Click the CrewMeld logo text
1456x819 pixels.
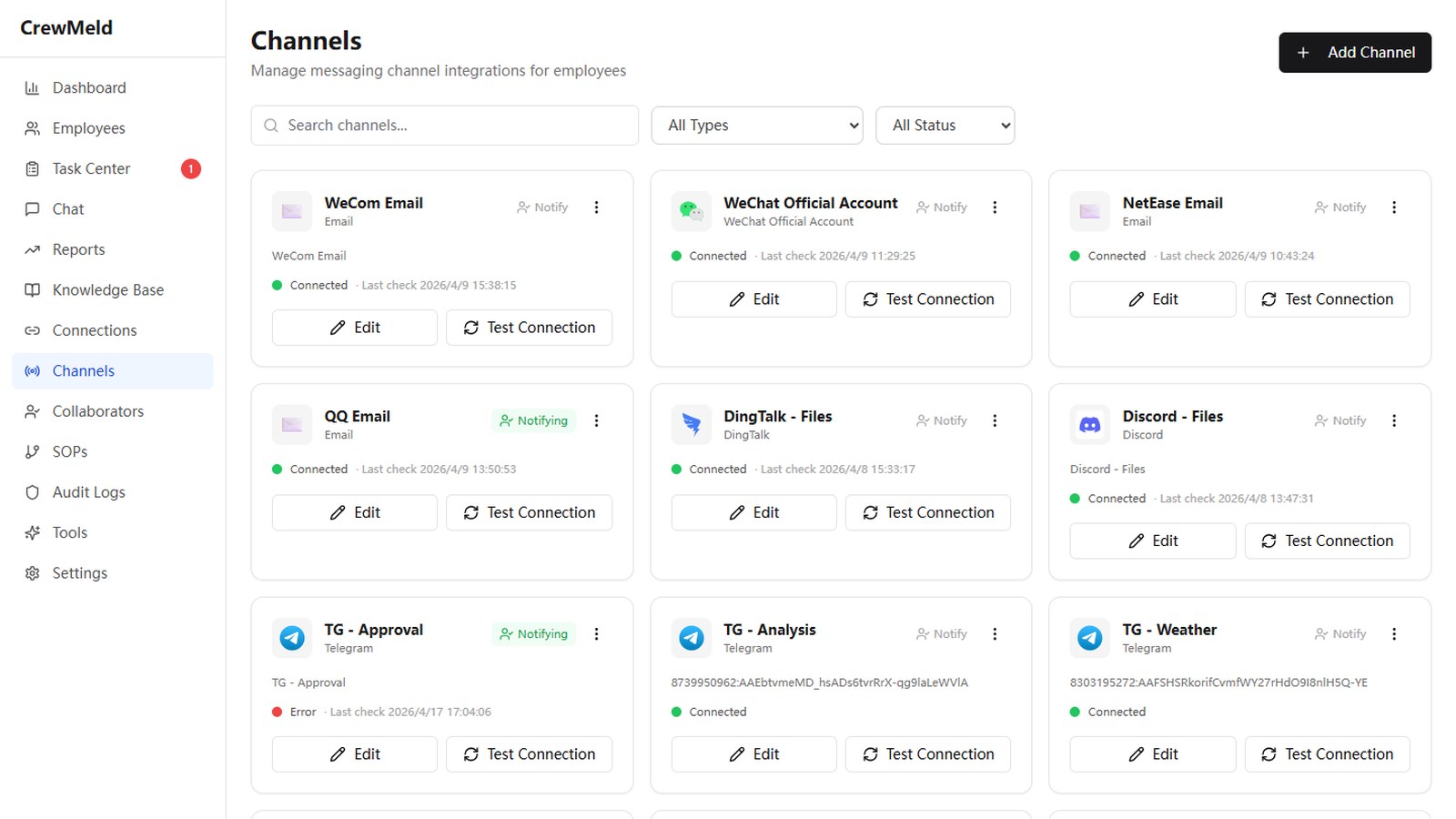tap(66, 28)
